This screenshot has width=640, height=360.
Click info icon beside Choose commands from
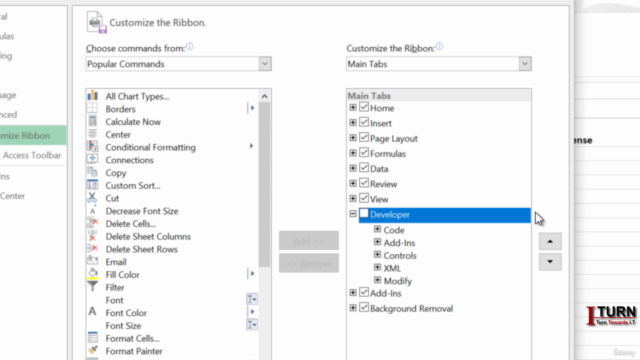point(190,47)
